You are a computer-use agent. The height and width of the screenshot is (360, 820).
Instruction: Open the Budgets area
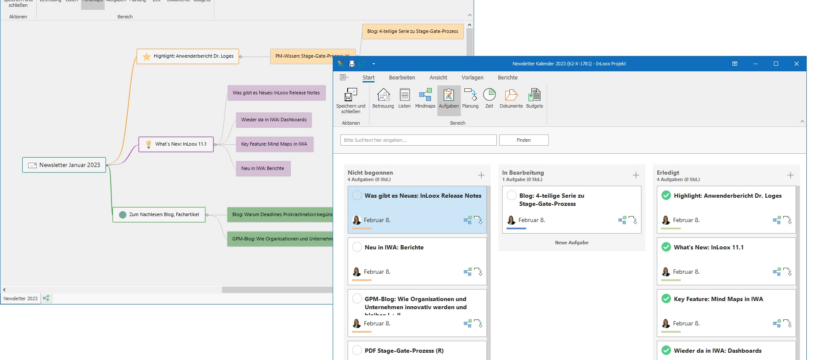534,98
